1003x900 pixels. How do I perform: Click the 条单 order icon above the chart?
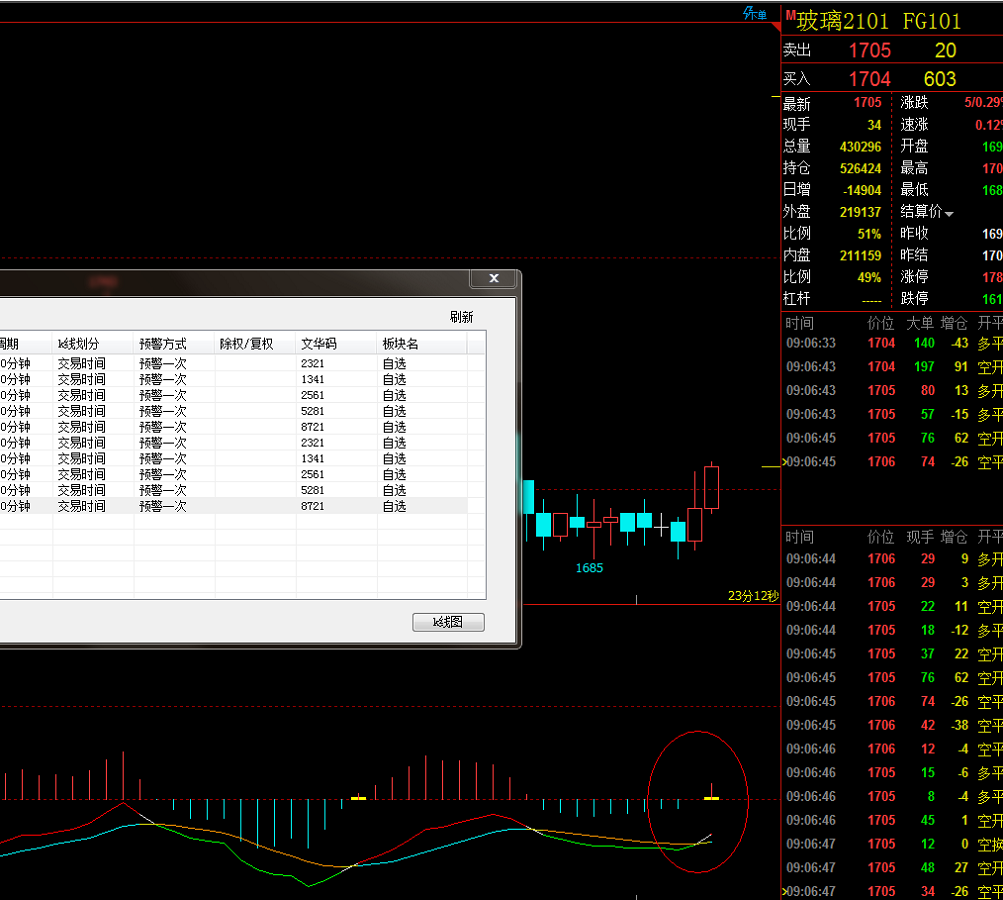pyautogui.click(x=755, y=13)
